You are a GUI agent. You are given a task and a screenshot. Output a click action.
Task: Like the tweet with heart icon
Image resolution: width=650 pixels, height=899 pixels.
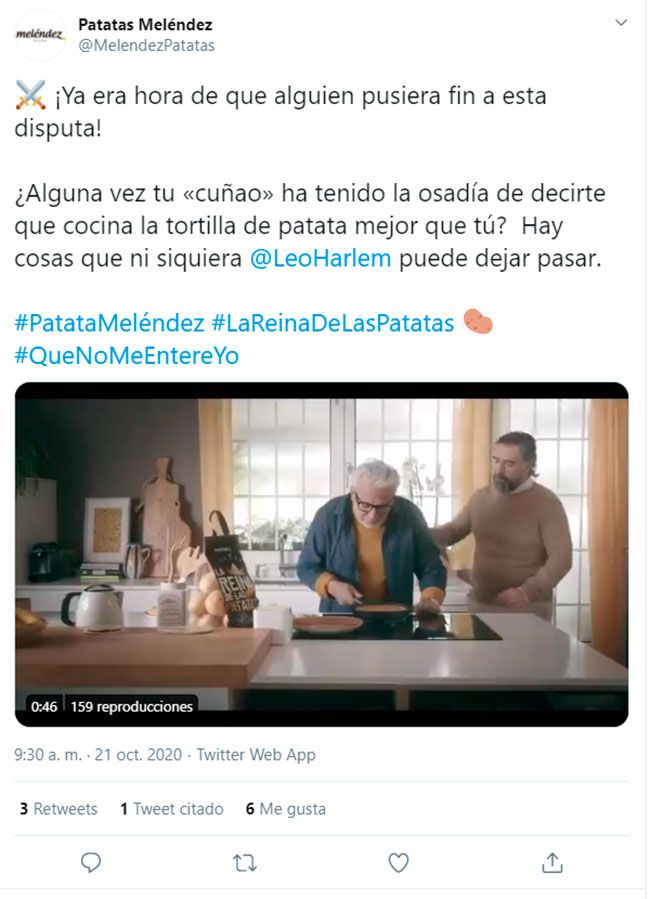click(x=398, y=862)
